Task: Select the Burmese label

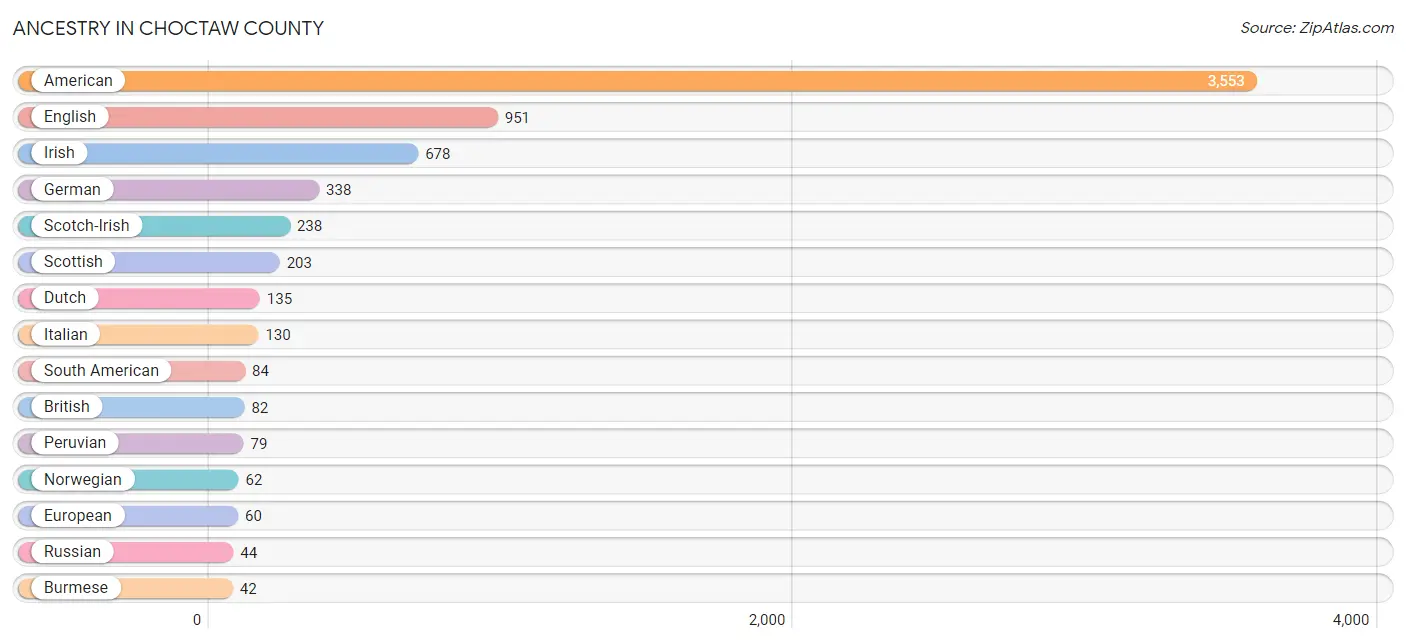Action: click(x=75, y=588)
